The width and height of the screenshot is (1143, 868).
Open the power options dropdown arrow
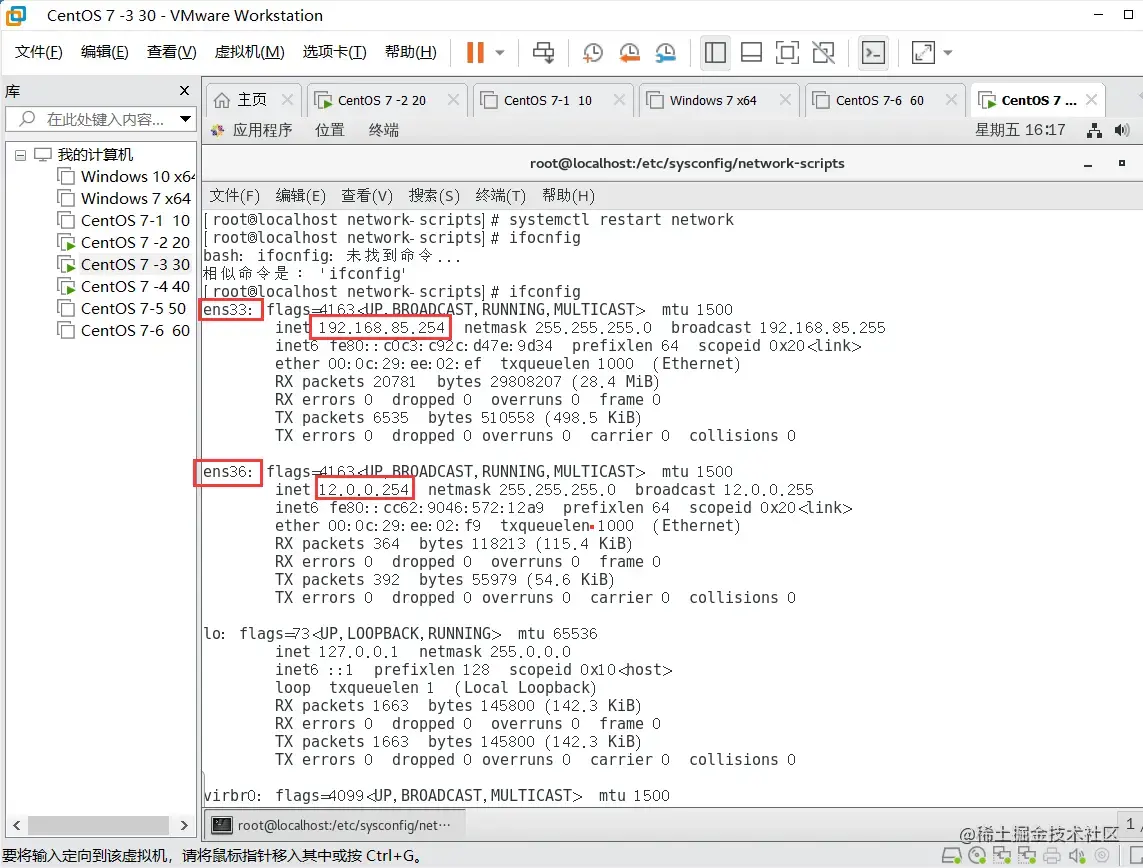(x=500, y=52)
